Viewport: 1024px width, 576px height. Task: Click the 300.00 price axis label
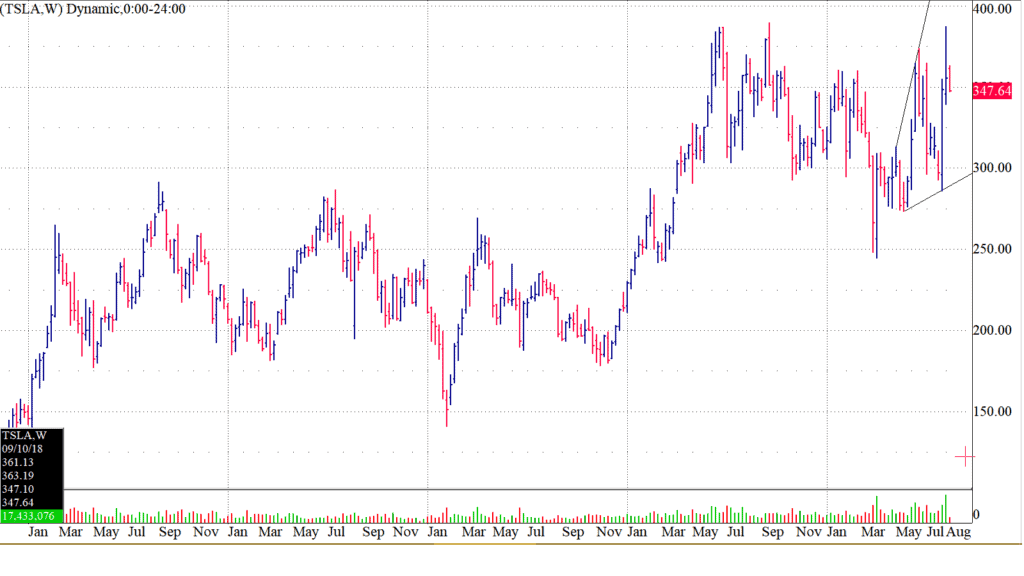click(992, 167)
